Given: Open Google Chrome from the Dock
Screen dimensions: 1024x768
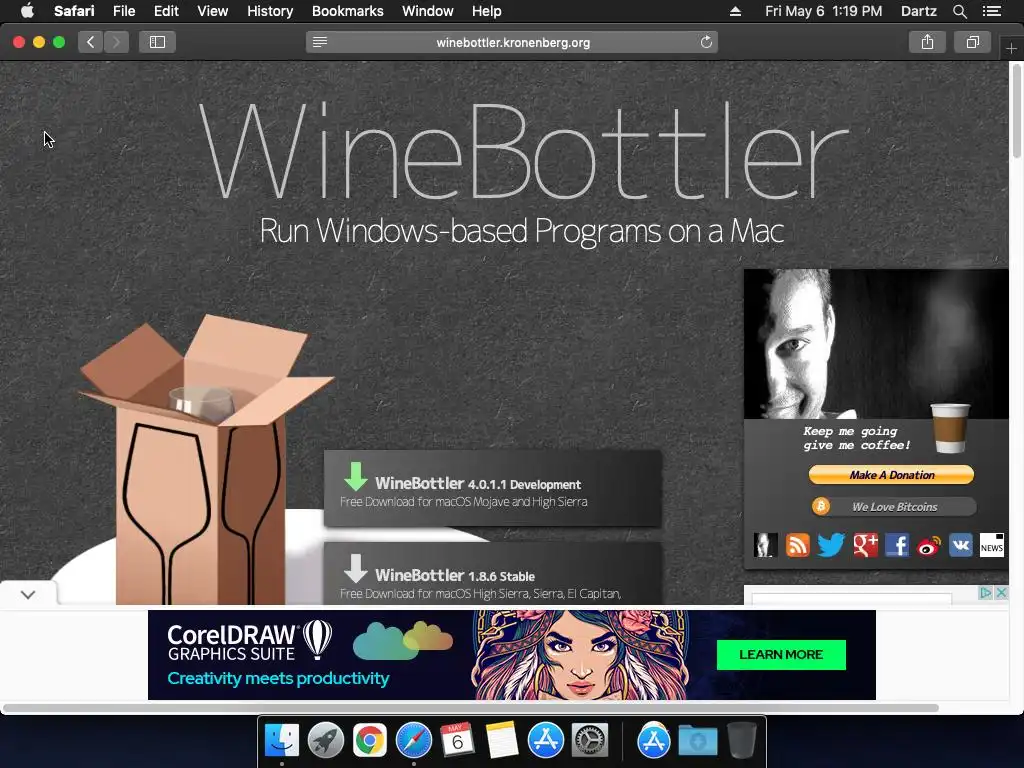Looking at the screenshot, I should click(x=370, y=741).
